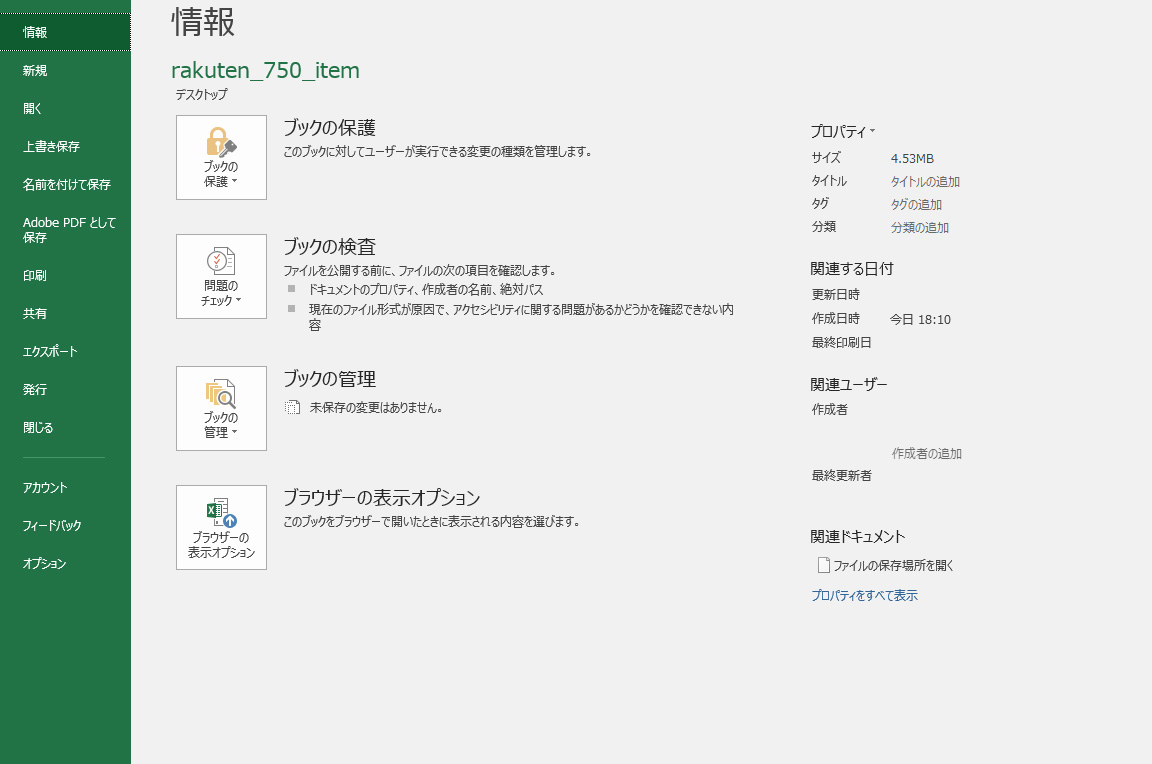Click the デスクトップ location text
The image size is (1152, 764).
click(x=201, y=95)
